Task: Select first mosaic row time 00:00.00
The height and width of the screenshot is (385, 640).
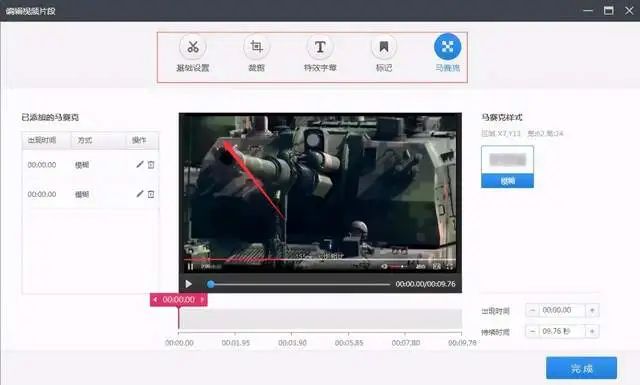Action: [42, 165]
